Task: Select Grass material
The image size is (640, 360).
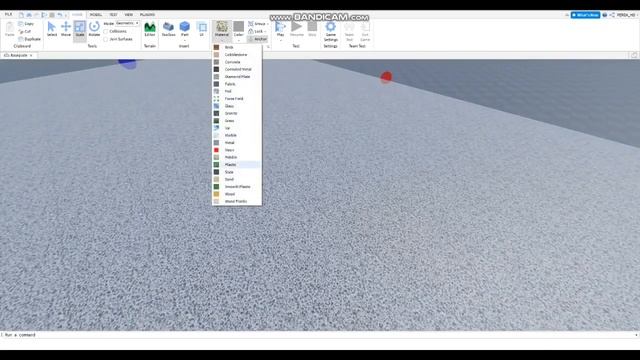Action: coord(237,121)
